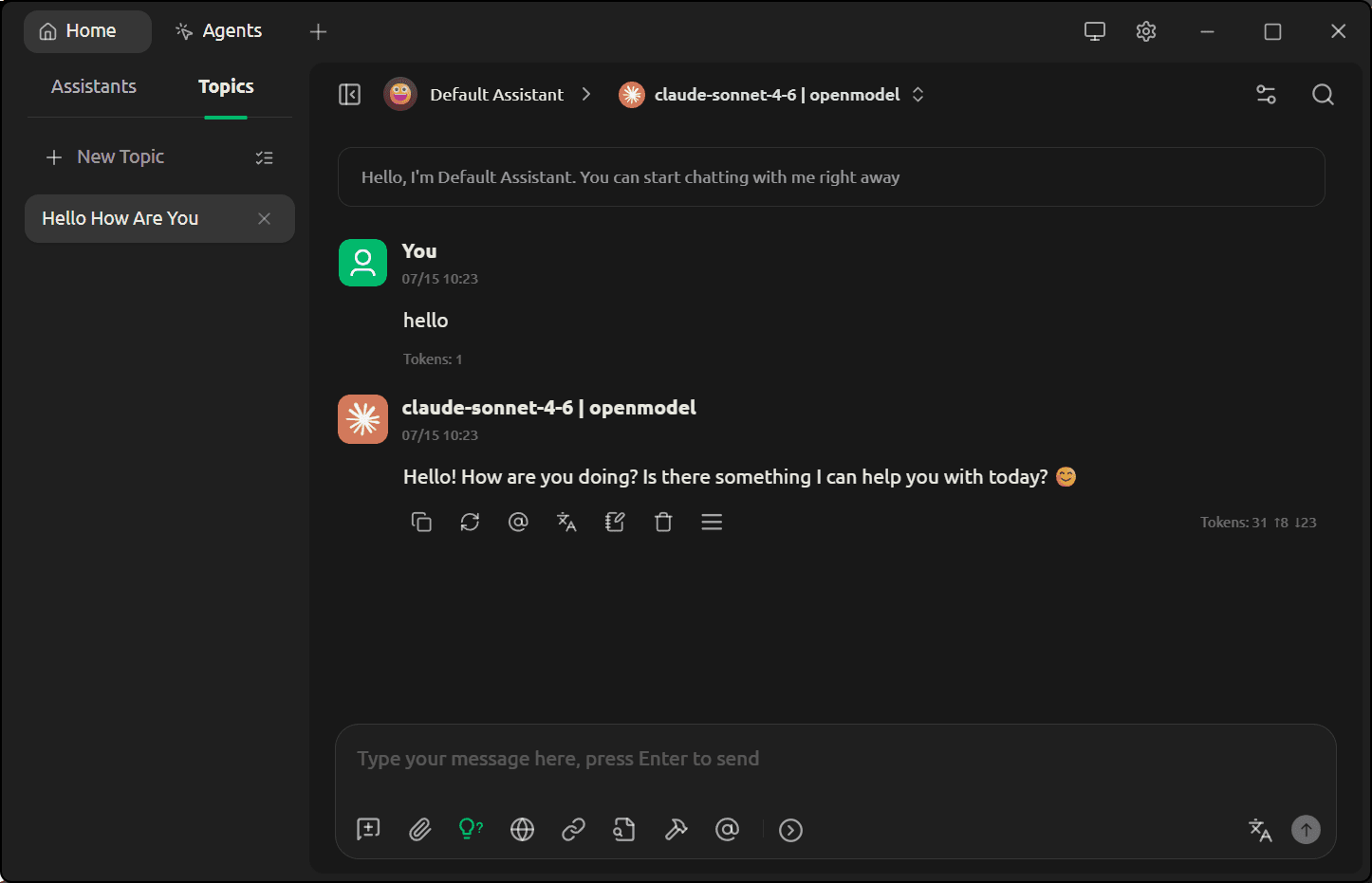Open settings with the gear icon
The image size is (1372, 883).
tap(1146, 31)
